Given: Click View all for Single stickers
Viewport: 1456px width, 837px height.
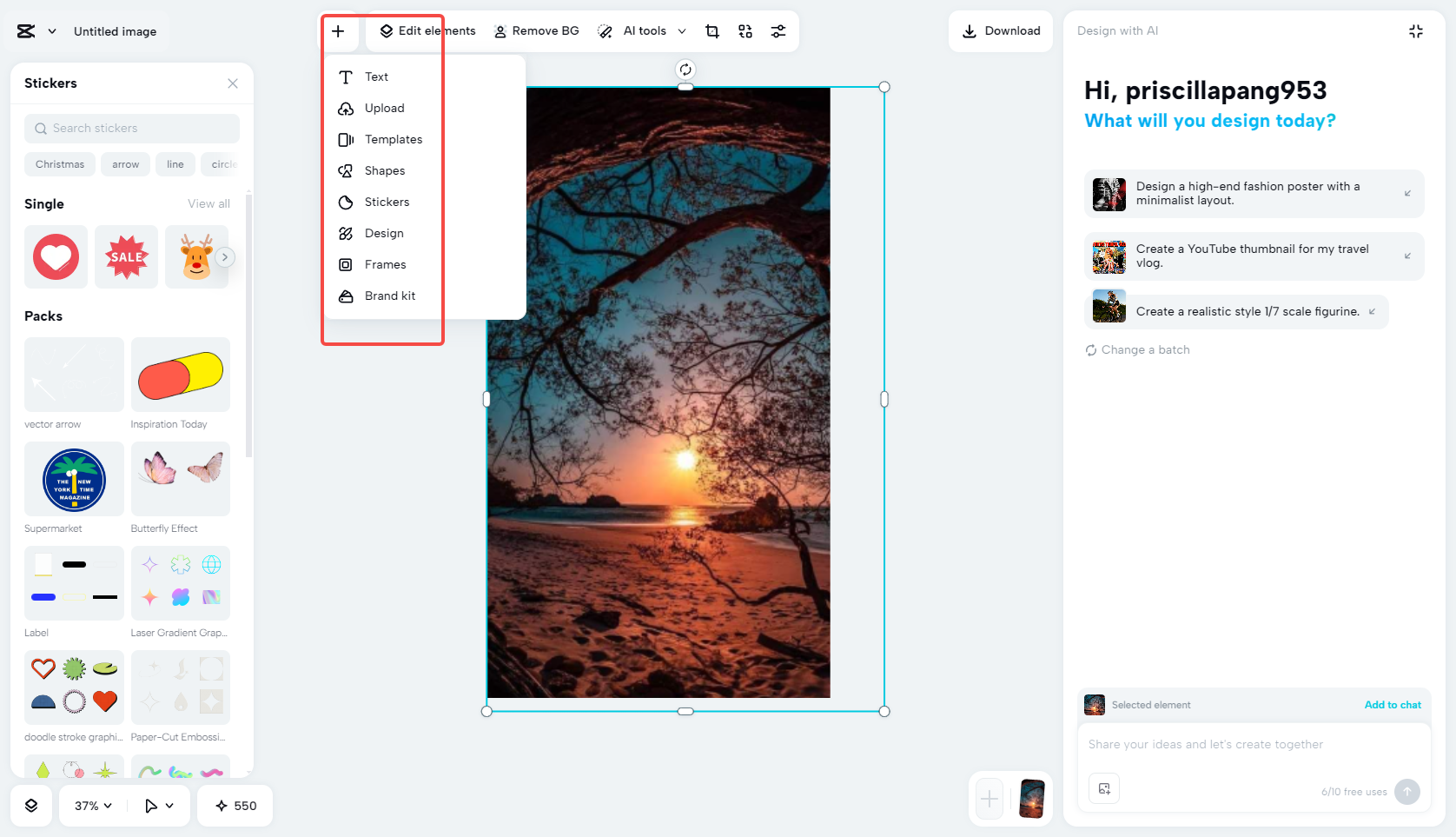Looking at the screenshot, I should [x=209, y=203].
